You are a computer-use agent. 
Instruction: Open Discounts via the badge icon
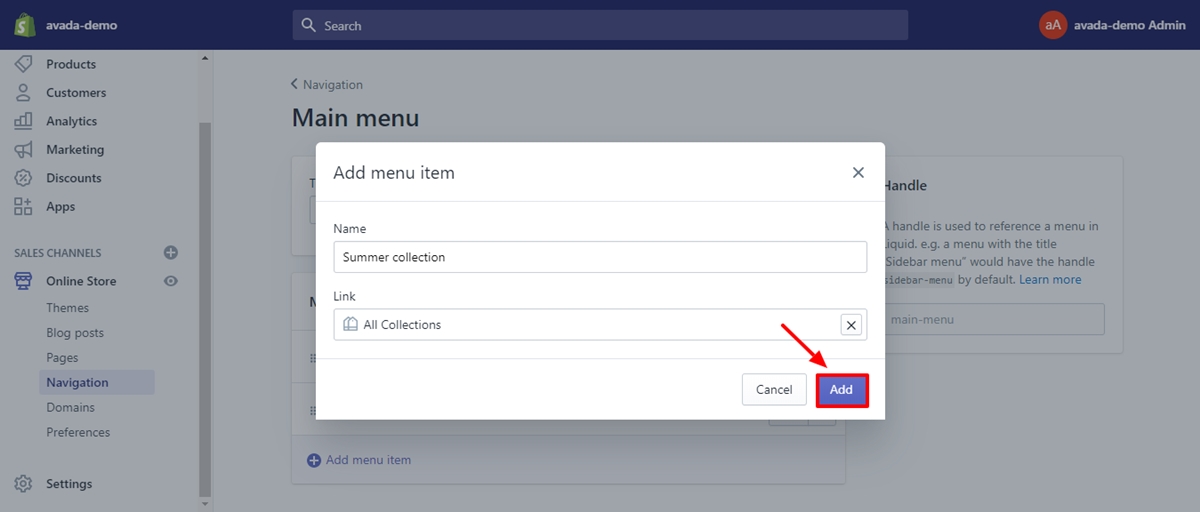[x=23, y=178]
